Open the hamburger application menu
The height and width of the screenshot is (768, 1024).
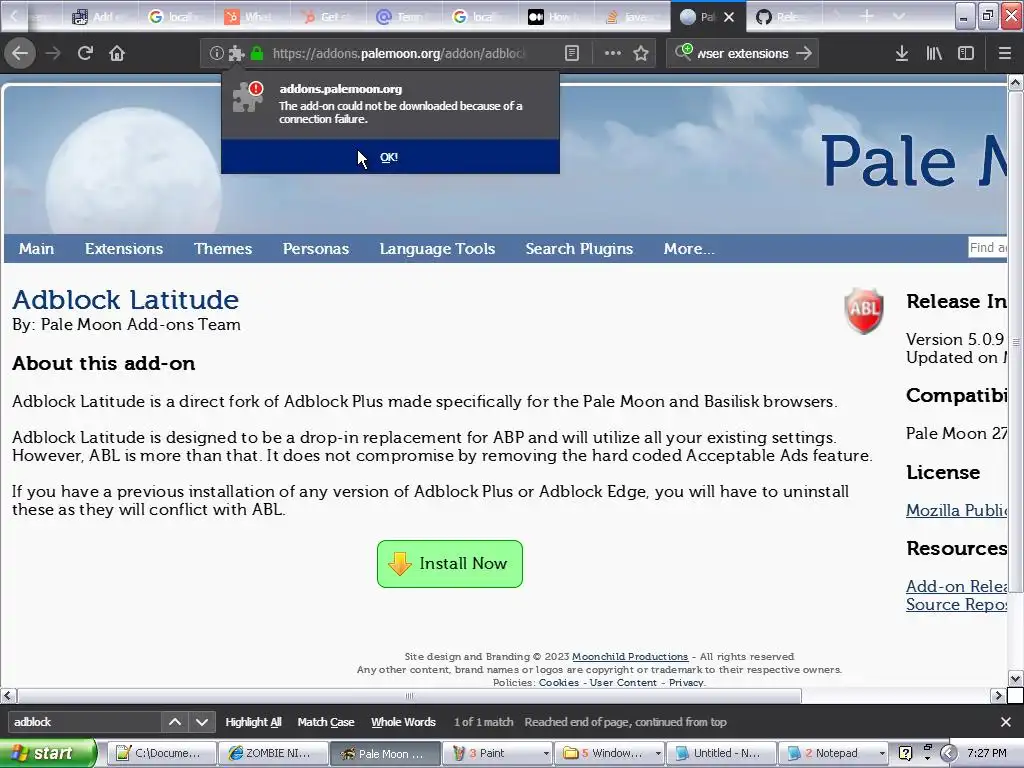[1004, 54]
